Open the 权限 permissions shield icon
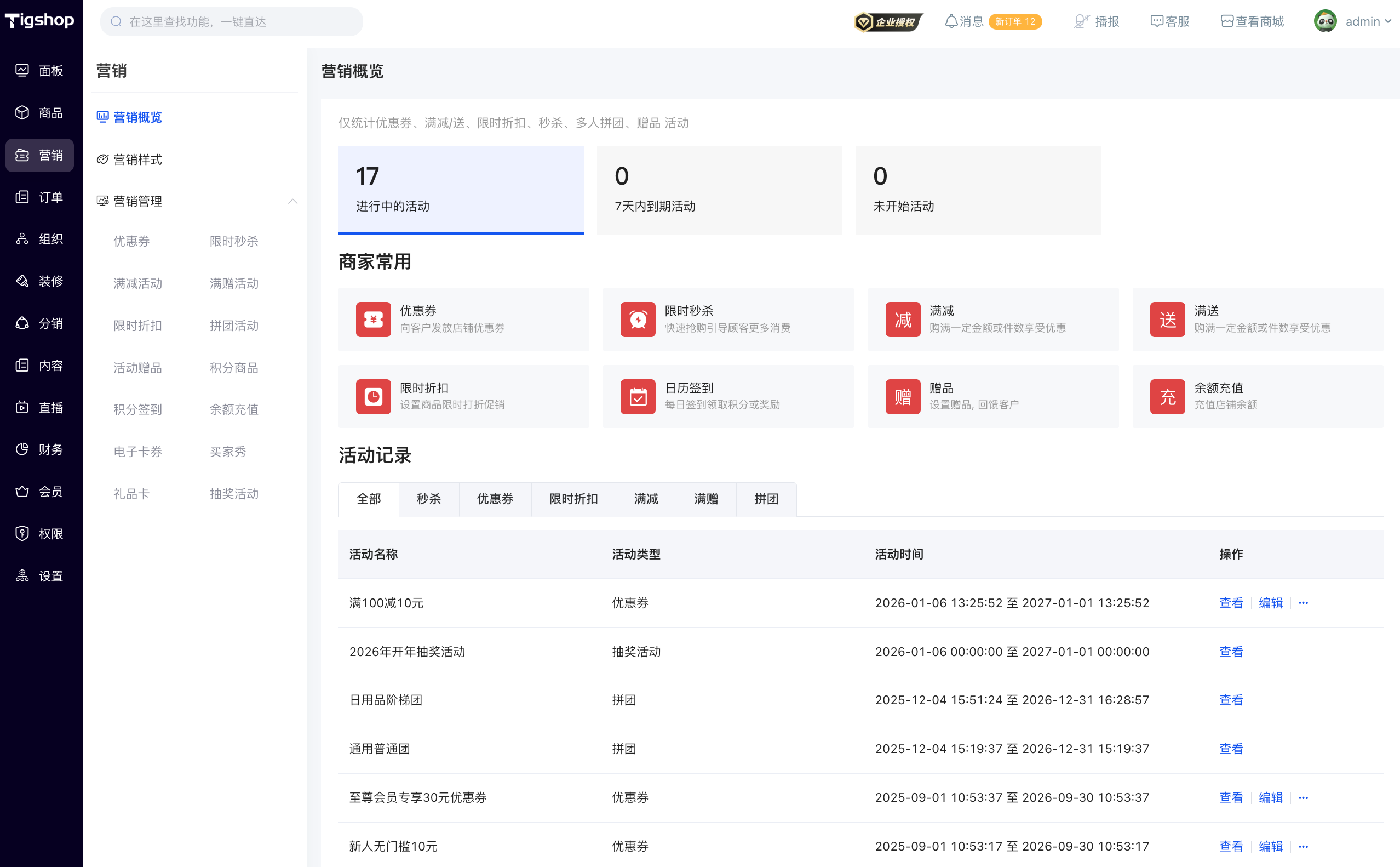Screen dimensions: 1400x867 click(x=22, y=533)
